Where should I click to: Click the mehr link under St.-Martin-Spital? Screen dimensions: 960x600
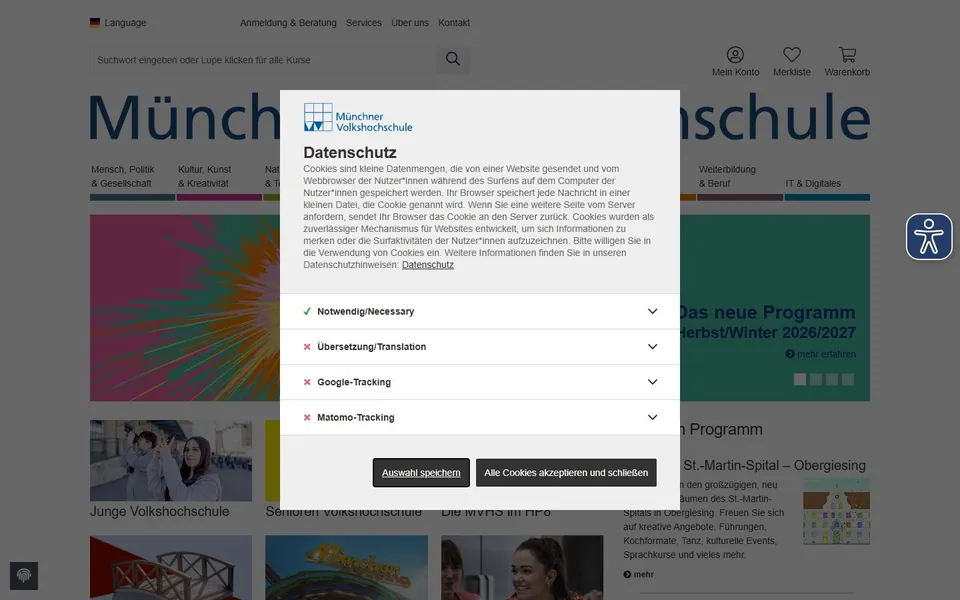tap(639, 574)
